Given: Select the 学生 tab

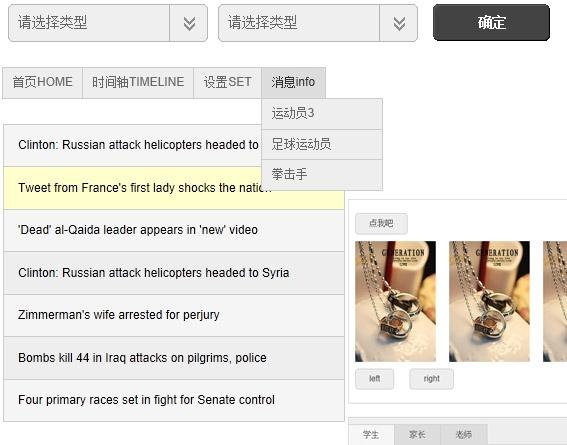Looking at the screenshot, I should (x=371, y=435).
